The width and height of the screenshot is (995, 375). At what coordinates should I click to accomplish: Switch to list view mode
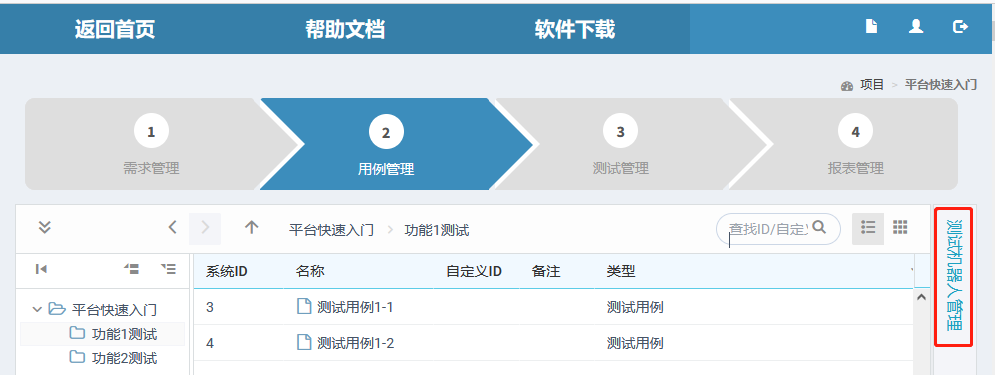tap(867, 228)
